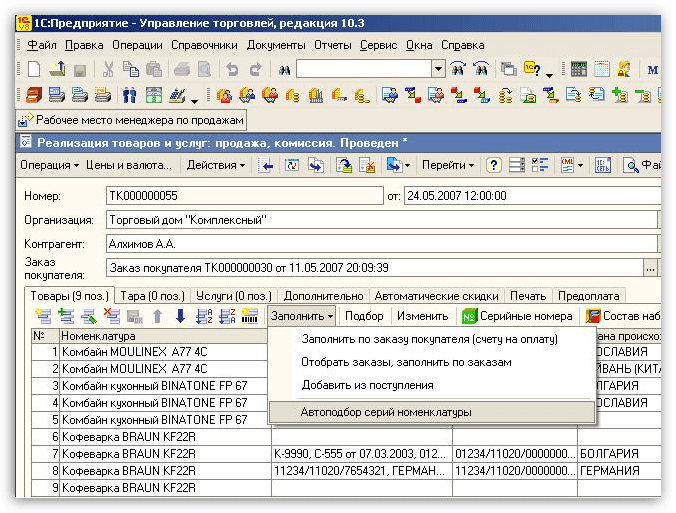The height and width of the screenshot is (513, 676).
Task: Click the Серийные номера button
Action: [517, 316]
